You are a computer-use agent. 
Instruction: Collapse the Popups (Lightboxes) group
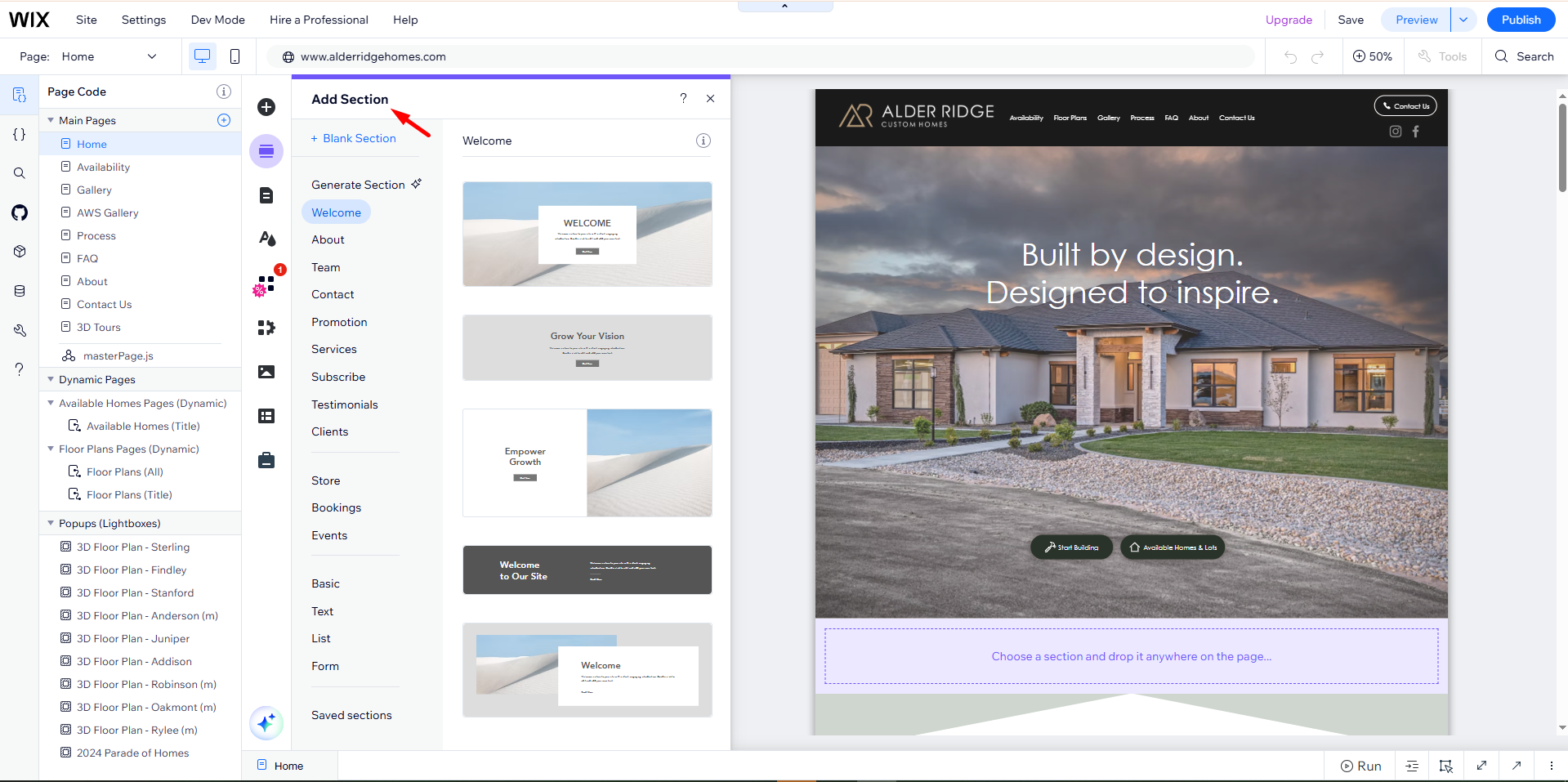click(x=51, y=523)
